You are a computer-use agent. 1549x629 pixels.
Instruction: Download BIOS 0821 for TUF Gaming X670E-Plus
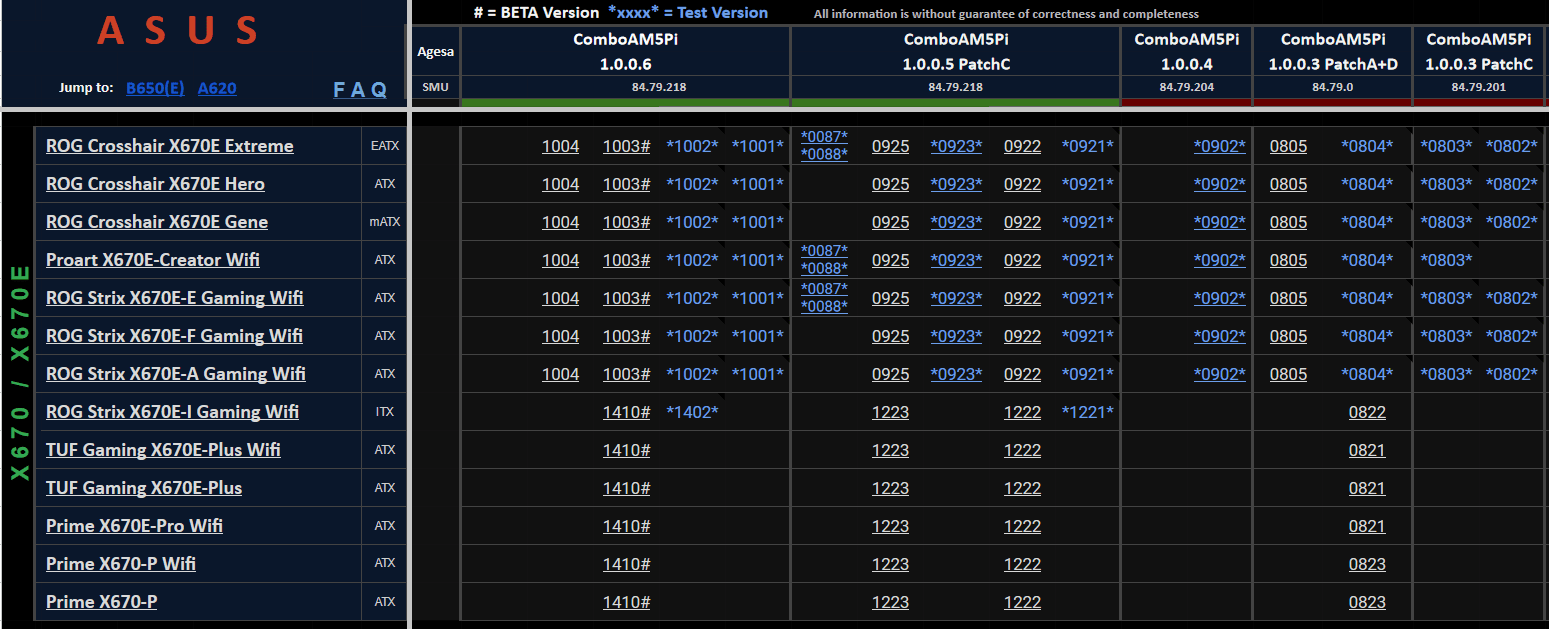click(x=1367, y=488)
